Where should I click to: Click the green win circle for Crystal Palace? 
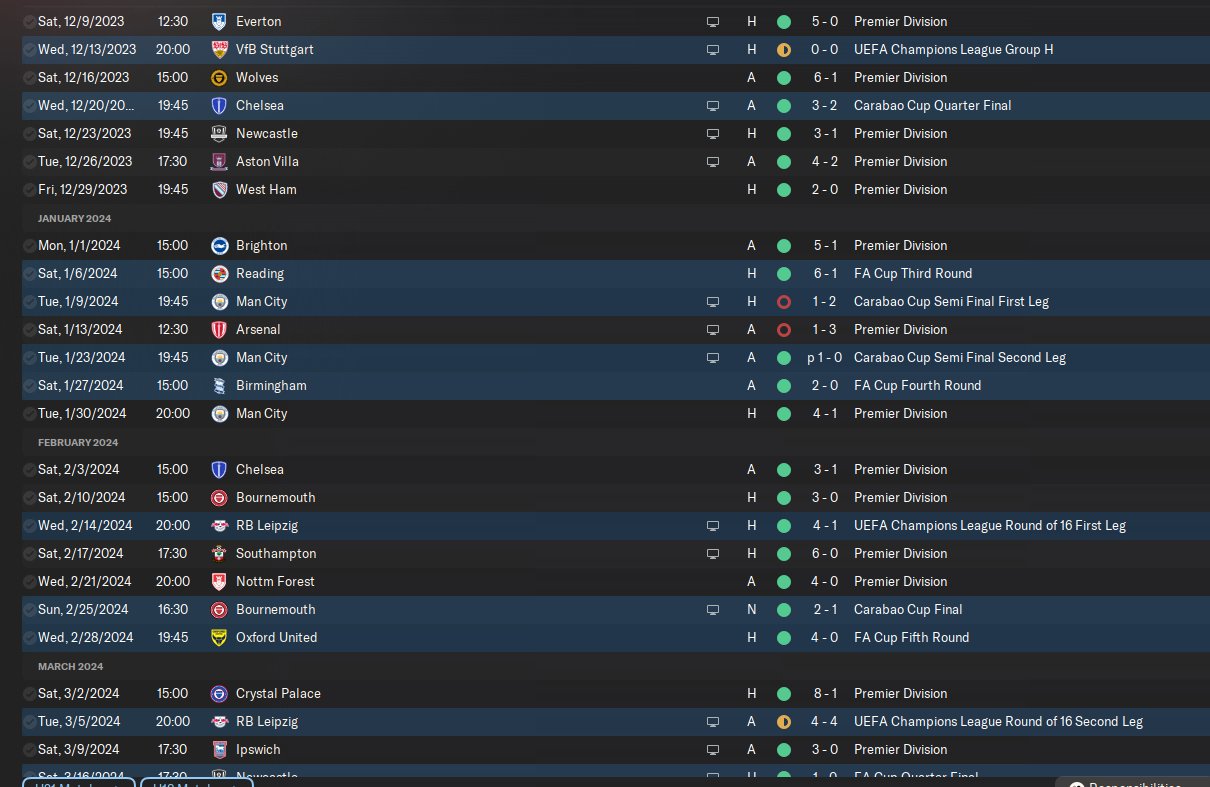pos(784,693)
